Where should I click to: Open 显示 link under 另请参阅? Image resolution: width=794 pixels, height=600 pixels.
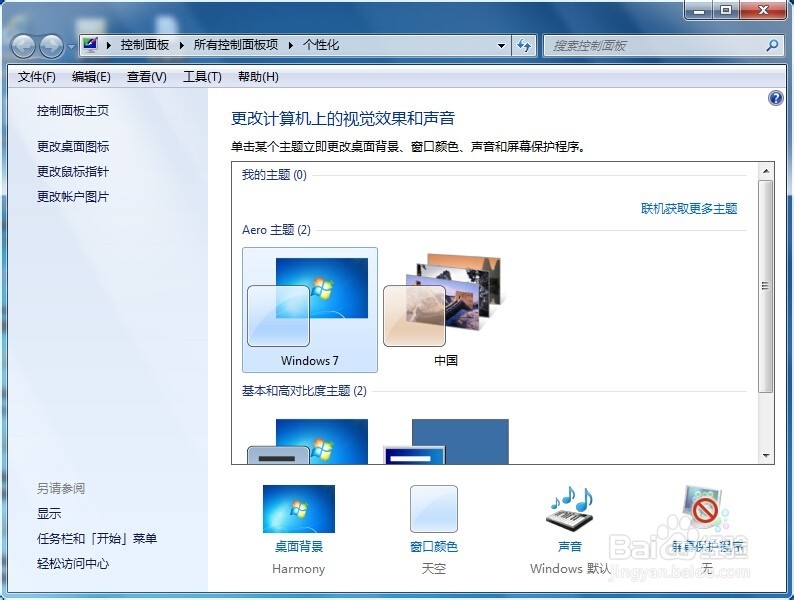(49, 513)
